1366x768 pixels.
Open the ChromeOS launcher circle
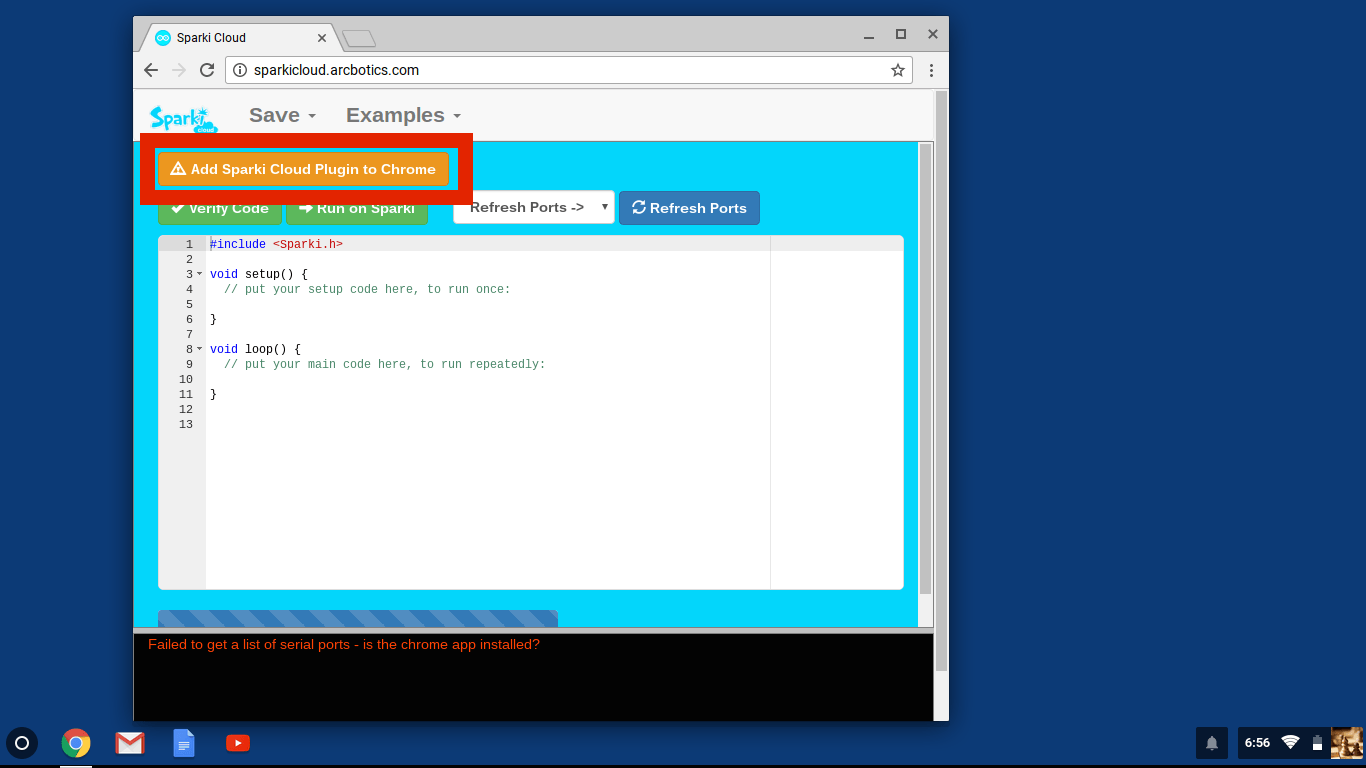[22, 743]
